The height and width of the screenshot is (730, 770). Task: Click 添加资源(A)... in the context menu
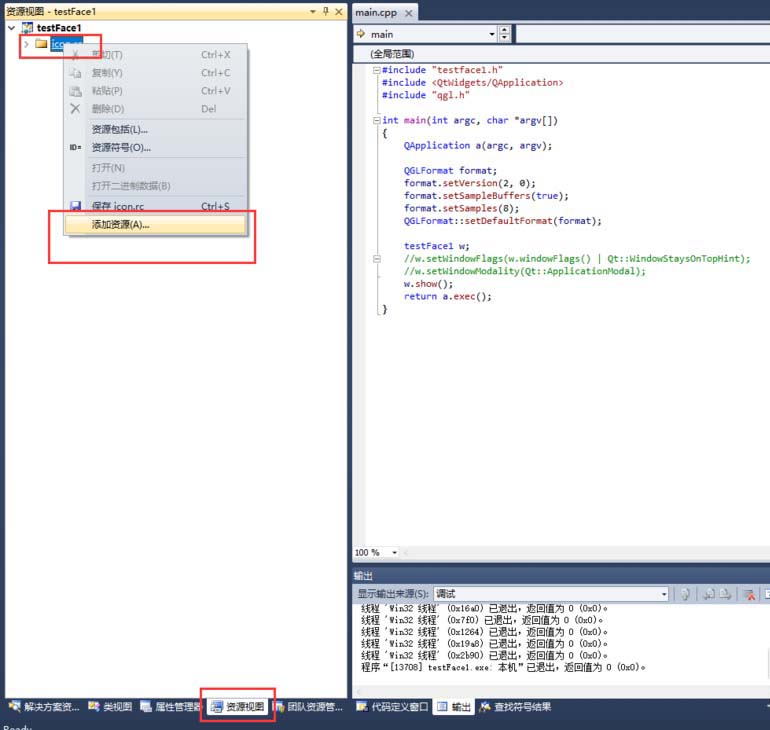coord(120,225)
